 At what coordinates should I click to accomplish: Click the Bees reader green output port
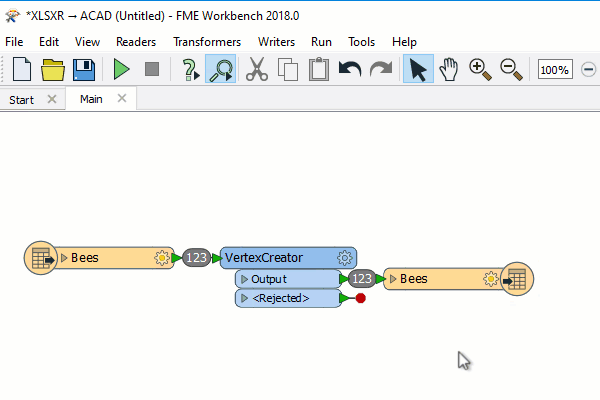pyautogui.click(x=176, y=258)
